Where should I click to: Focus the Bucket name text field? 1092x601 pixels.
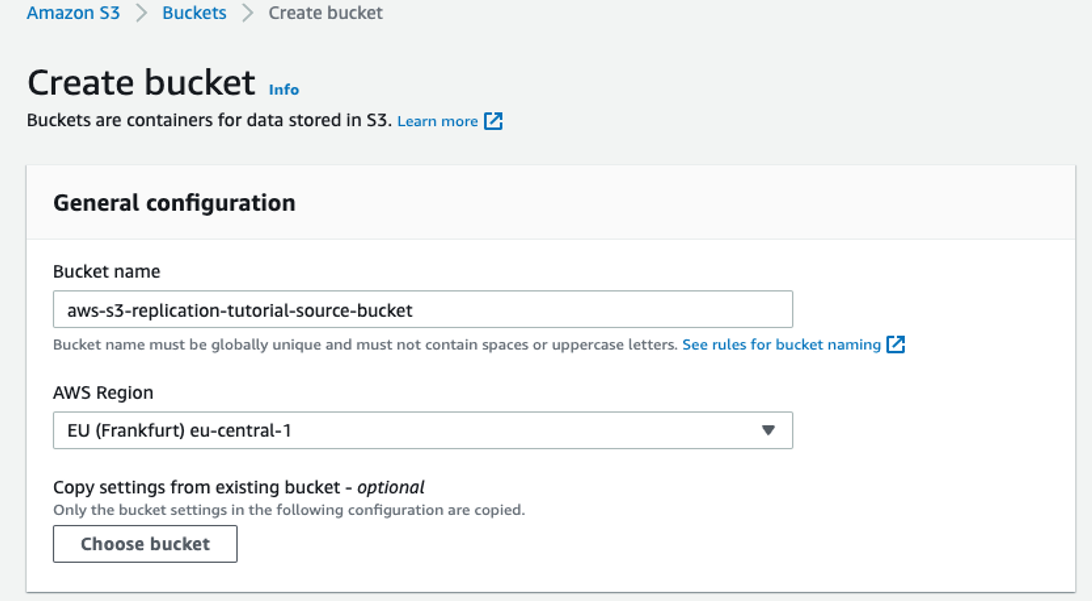point(422,310)
